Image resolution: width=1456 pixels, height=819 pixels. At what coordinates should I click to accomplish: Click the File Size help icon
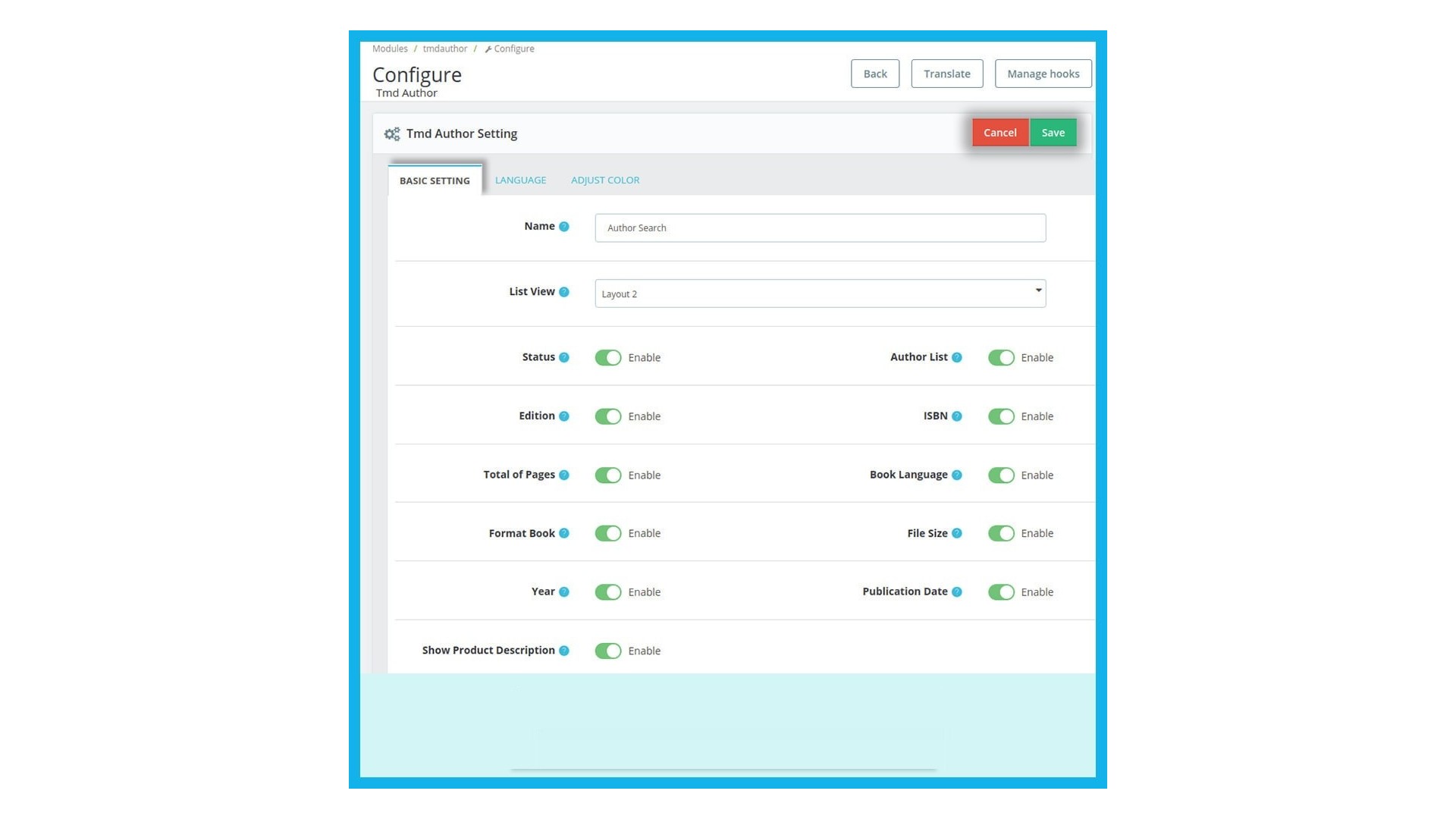(x=956, y=533)
